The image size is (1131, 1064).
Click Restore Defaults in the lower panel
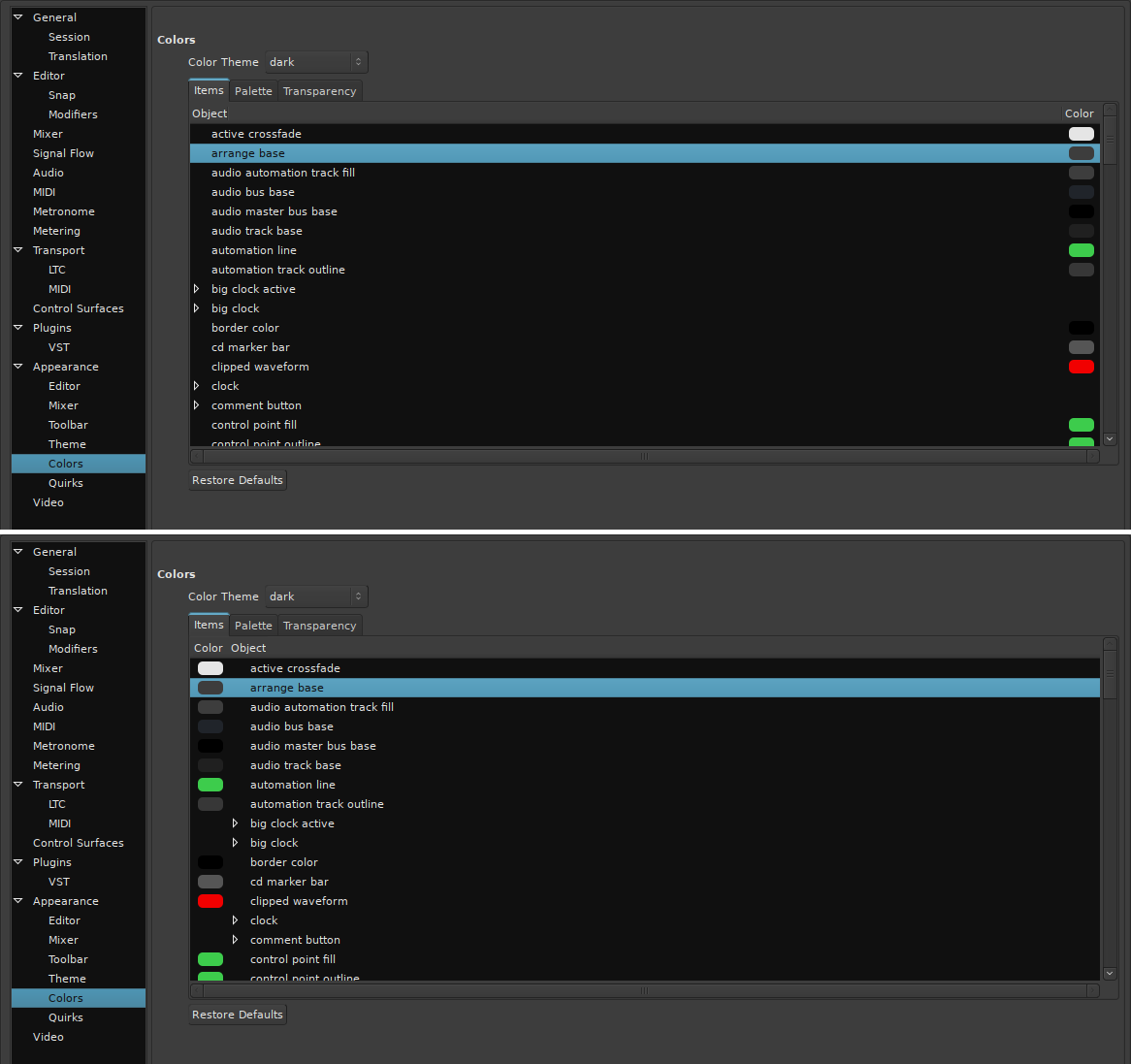[x=238, y=1015]
